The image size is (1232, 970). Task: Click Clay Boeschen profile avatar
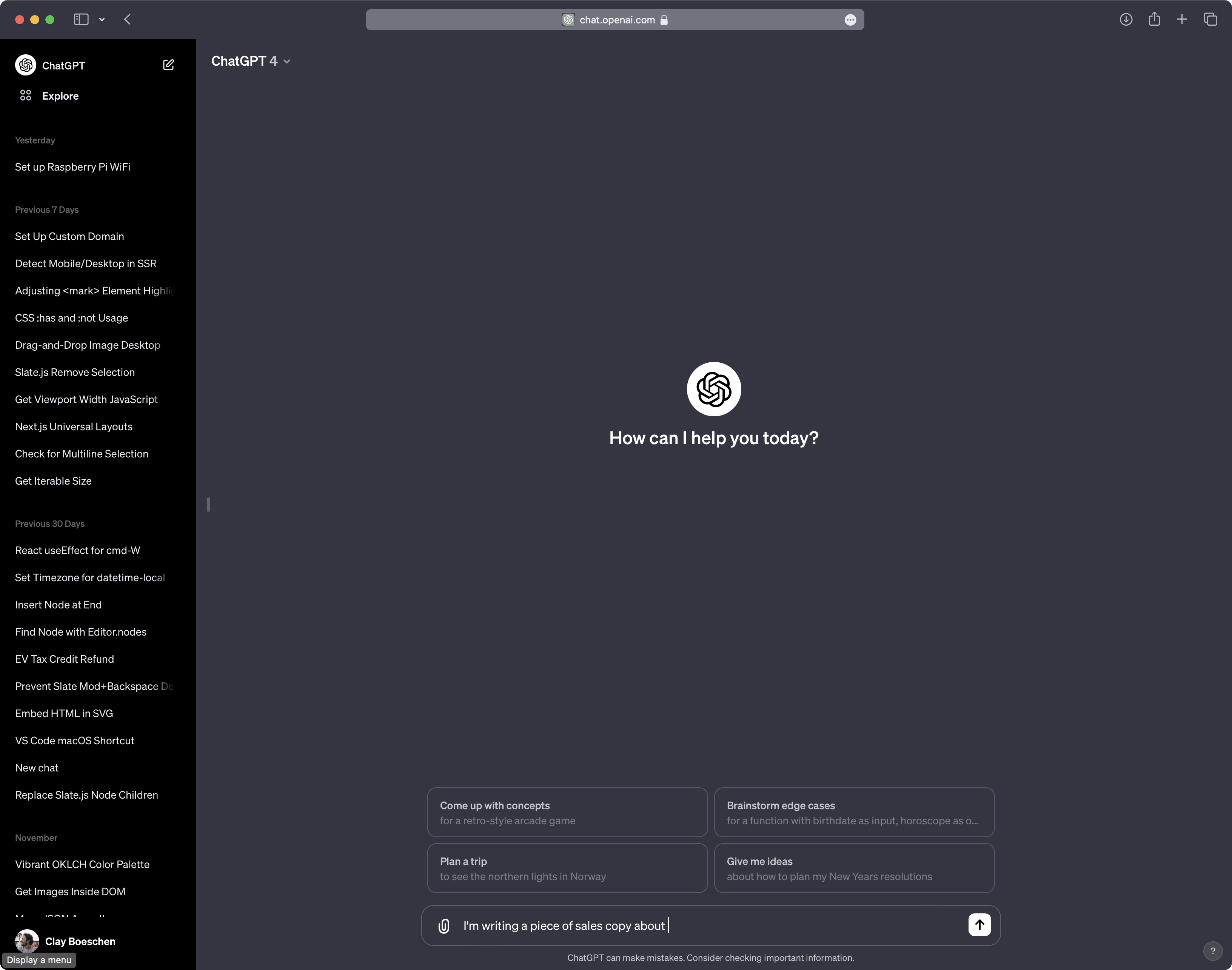[27, 941]
